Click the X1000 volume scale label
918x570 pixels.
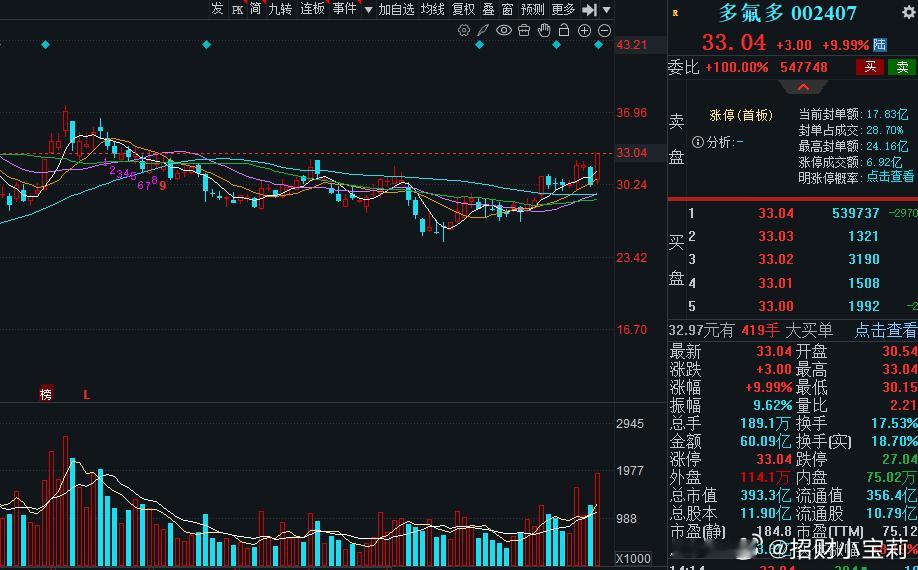[633, 558]
